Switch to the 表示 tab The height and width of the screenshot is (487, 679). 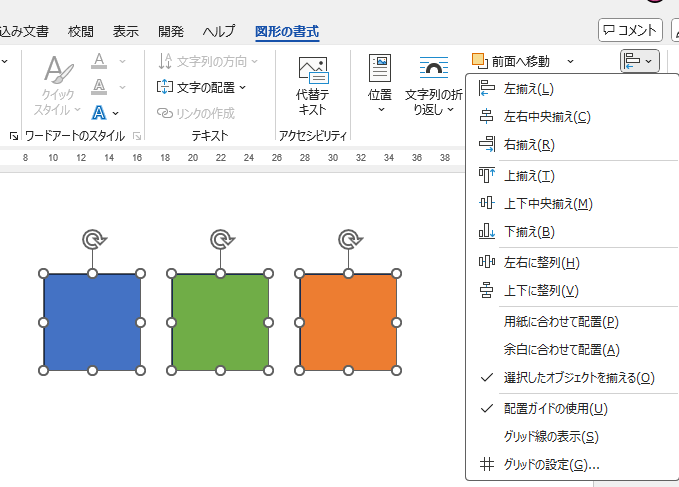126,32
